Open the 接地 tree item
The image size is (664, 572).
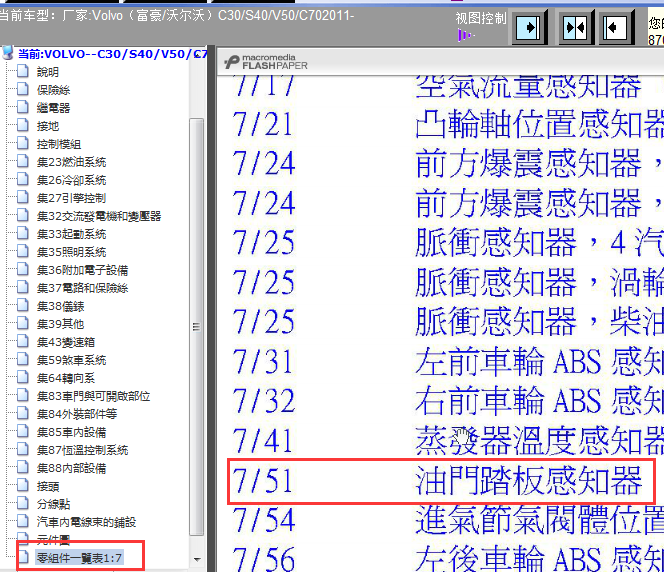[47, 126]
